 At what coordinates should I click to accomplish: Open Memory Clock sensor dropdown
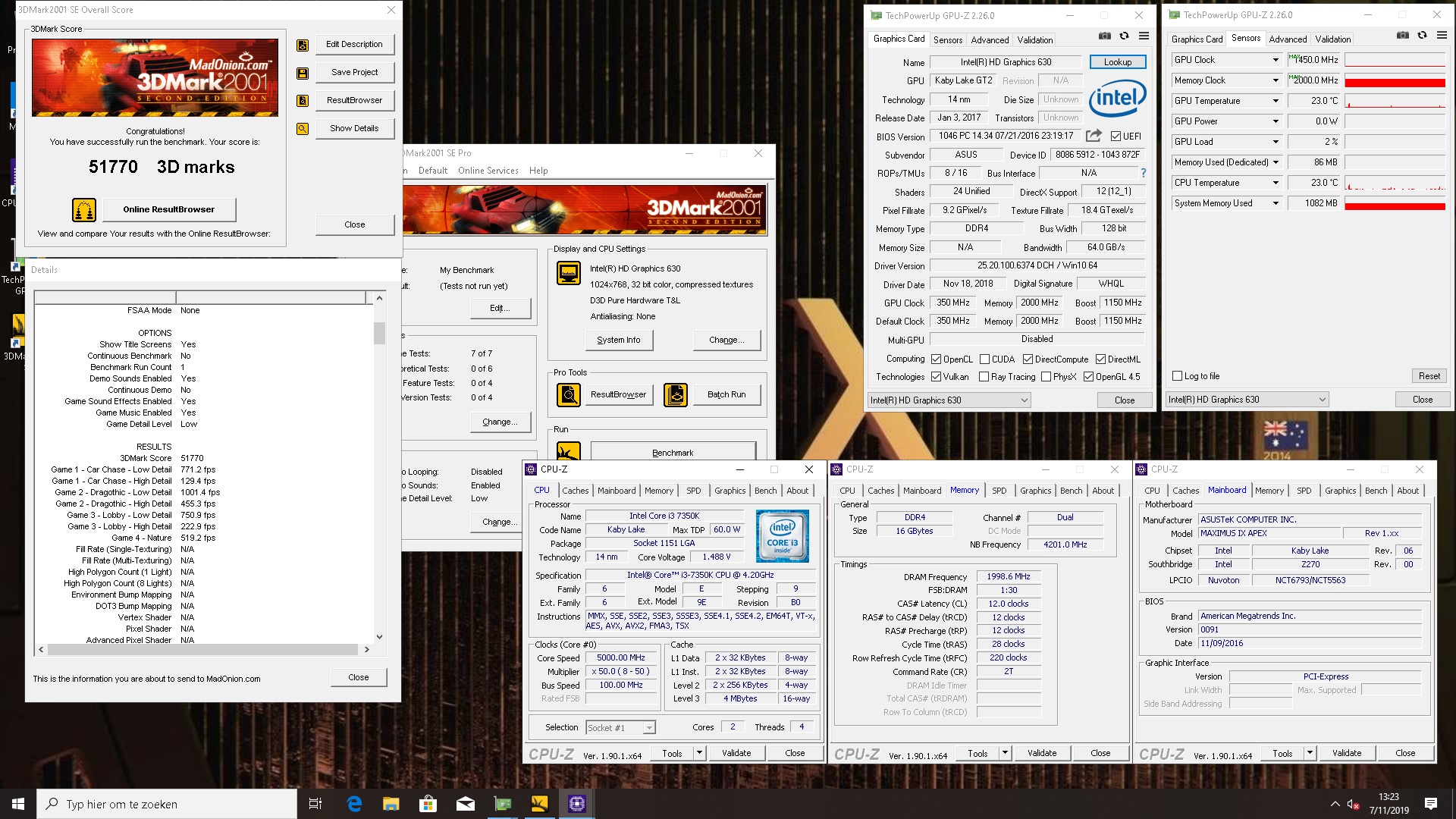click(x=1276, y=80)
